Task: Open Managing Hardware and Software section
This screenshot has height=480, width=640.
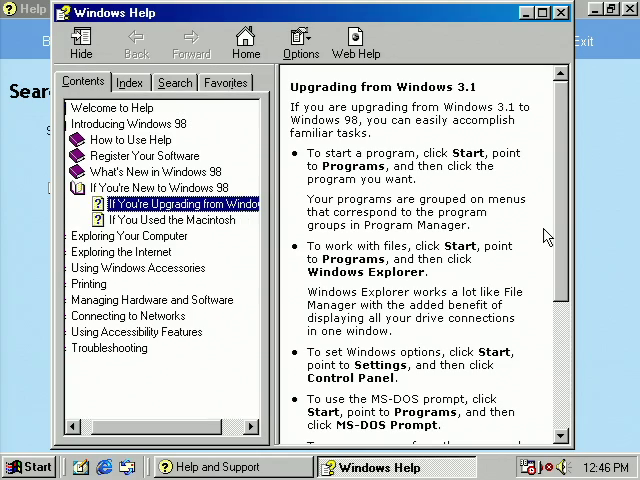Action: (152, 300)
